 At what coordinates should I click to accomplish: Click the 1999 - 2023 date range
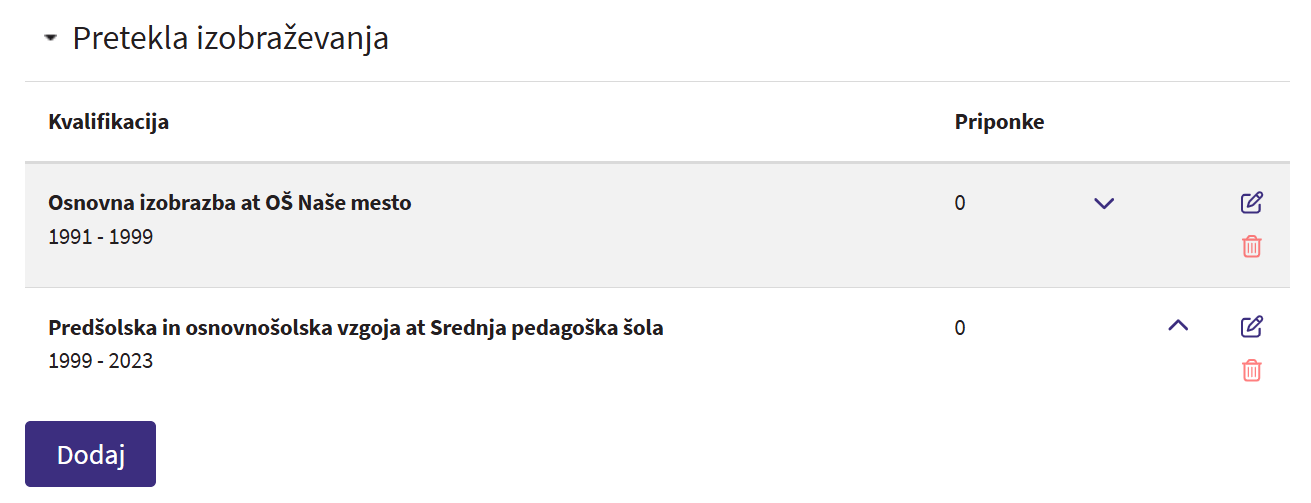coord(100,361)
